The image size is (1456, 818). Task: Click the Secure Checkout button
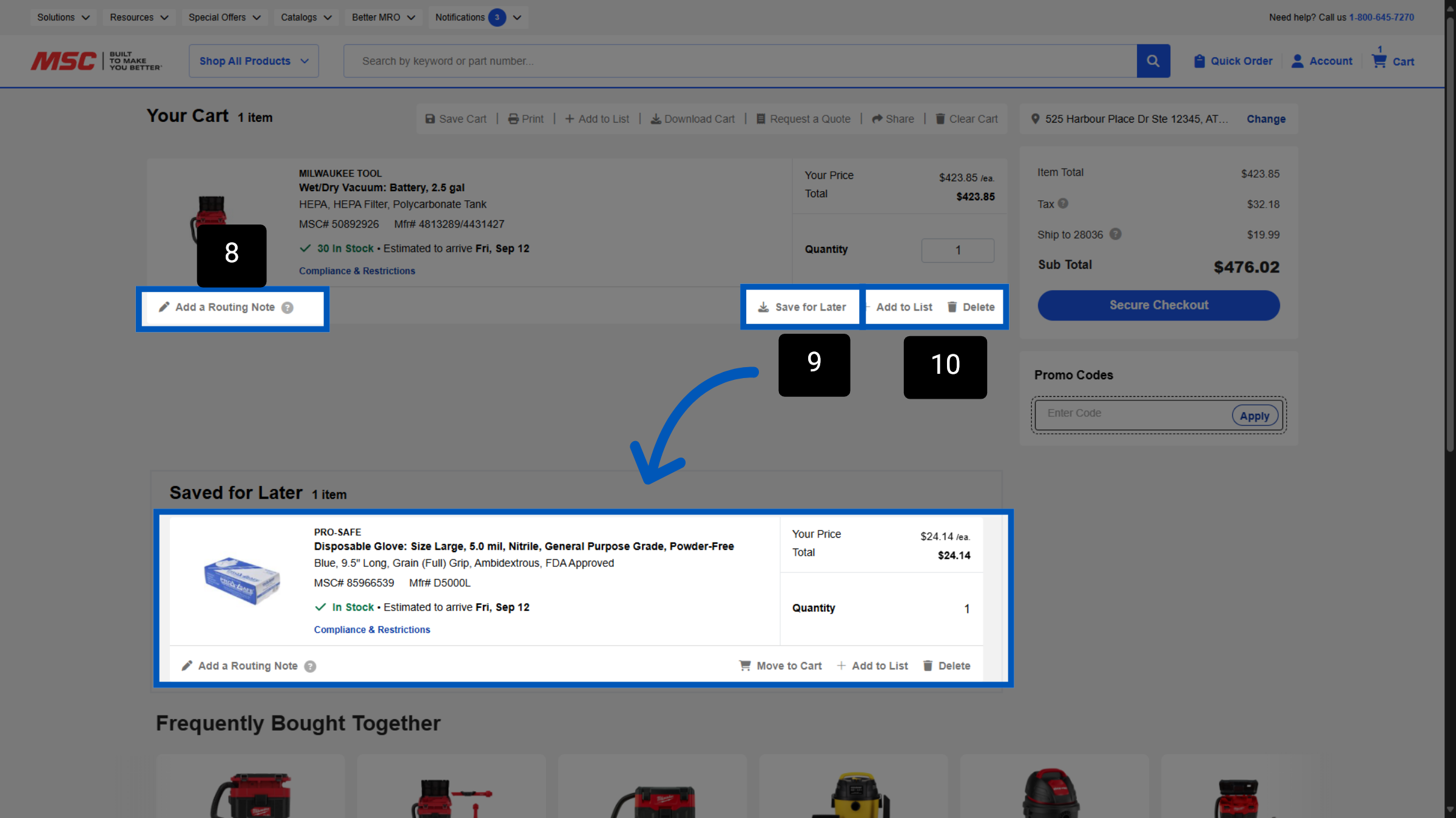point(1158,305)
